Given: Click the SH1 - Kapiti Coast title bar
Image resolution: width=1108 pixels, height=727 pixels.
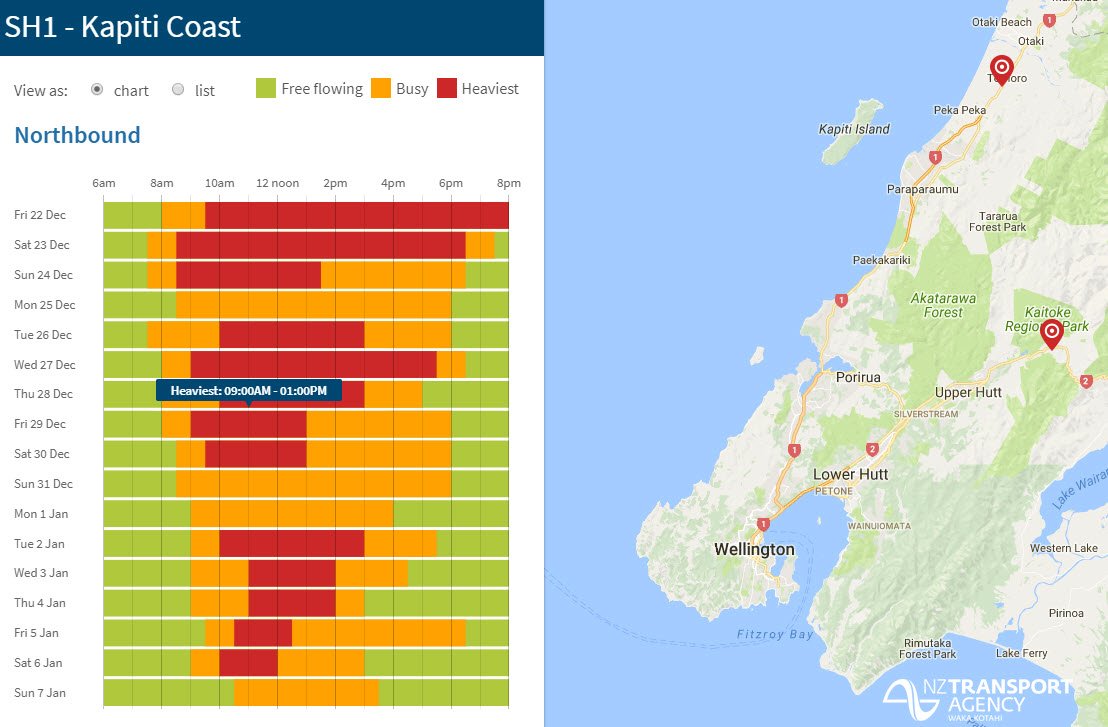Looking at the screenshot, I should [x=124, y=27].
